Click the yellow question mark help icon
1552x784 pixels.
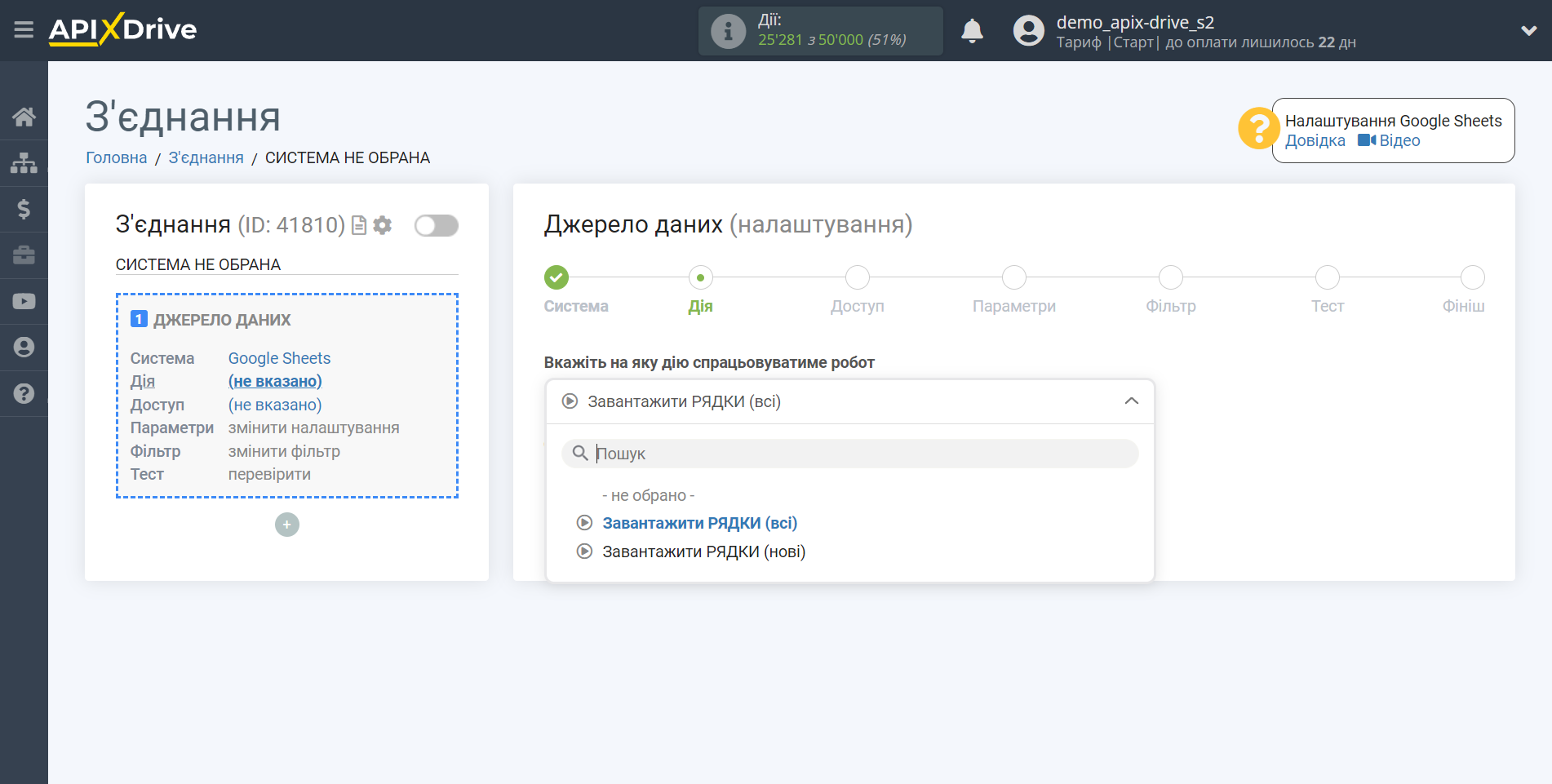[x=1259, y=128]
